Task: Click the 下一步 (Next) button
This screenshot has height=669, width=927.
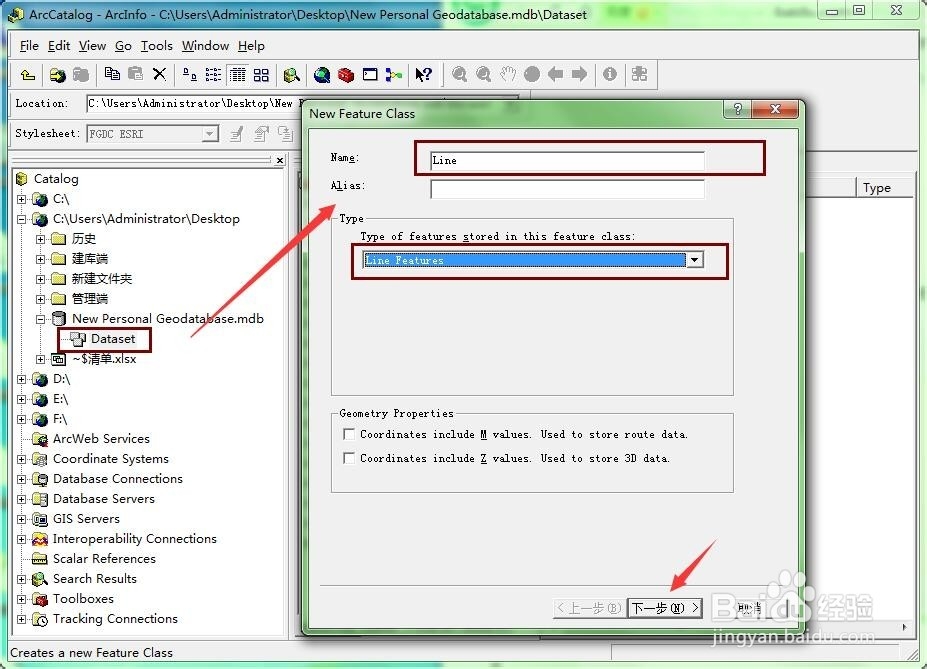Action: coord(665,608)
